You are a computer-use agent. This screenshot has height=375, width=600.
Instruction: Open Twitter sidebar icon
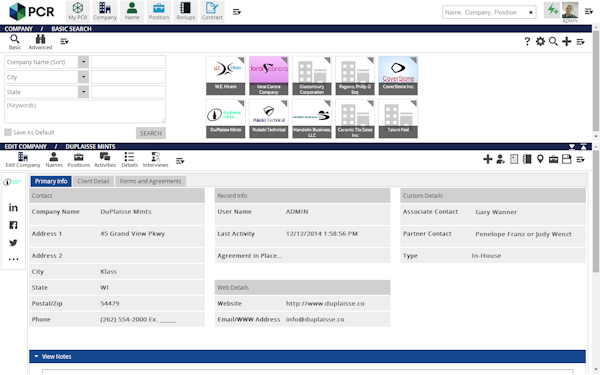pyautogui.click(x=13, y=243)
